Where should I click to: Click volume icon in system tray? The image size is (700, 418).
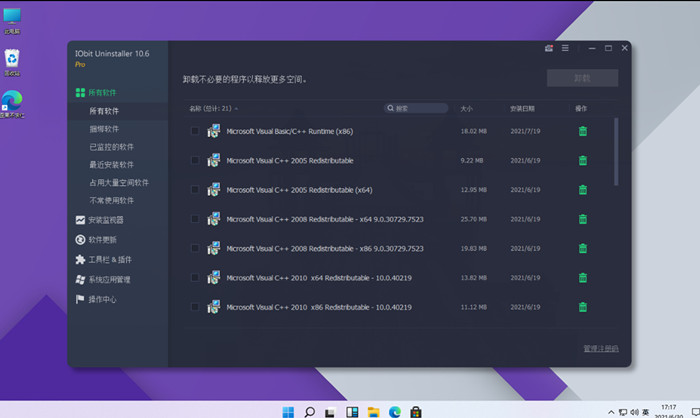tap(634, 412)
